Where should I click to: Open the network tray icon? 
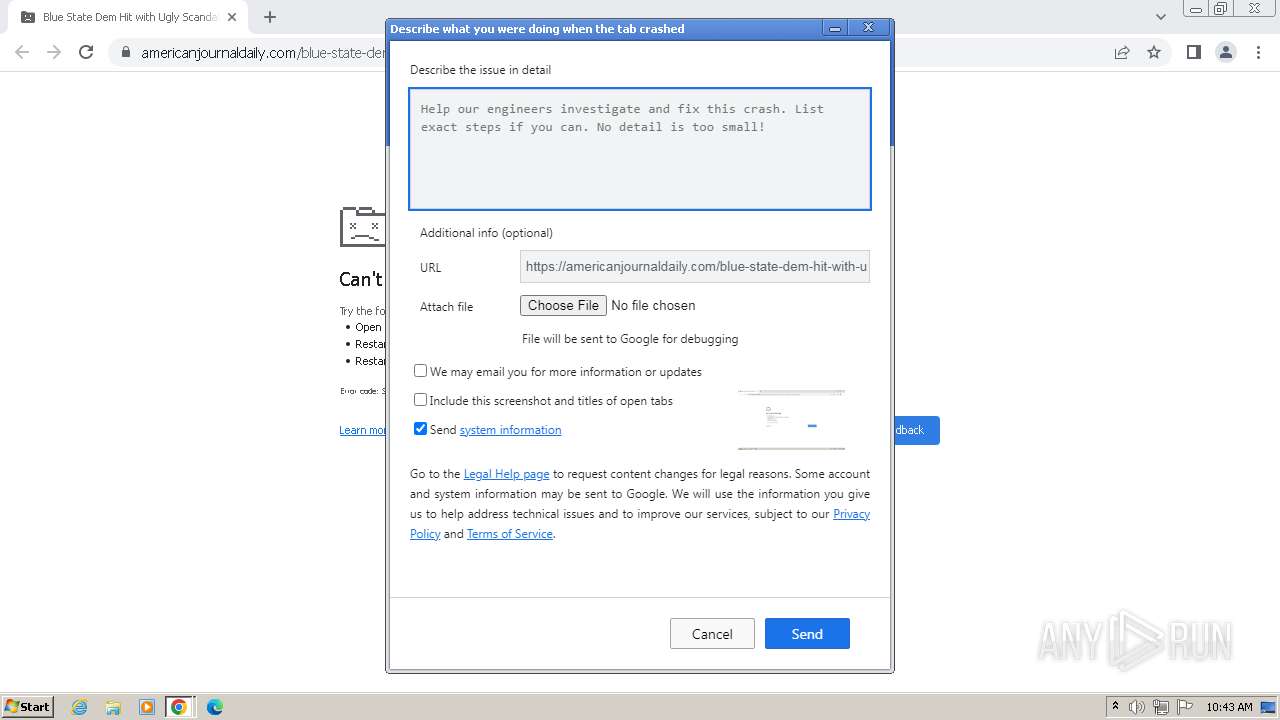click(1161, 707)
